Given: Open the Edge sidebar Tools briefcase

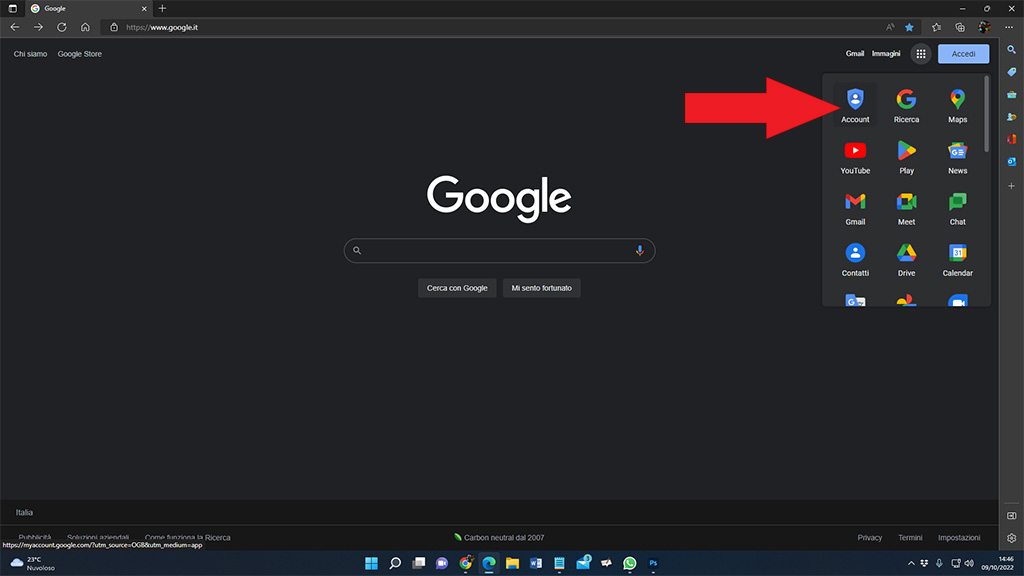Looking at the screenshot, I should coord(1012,95).
